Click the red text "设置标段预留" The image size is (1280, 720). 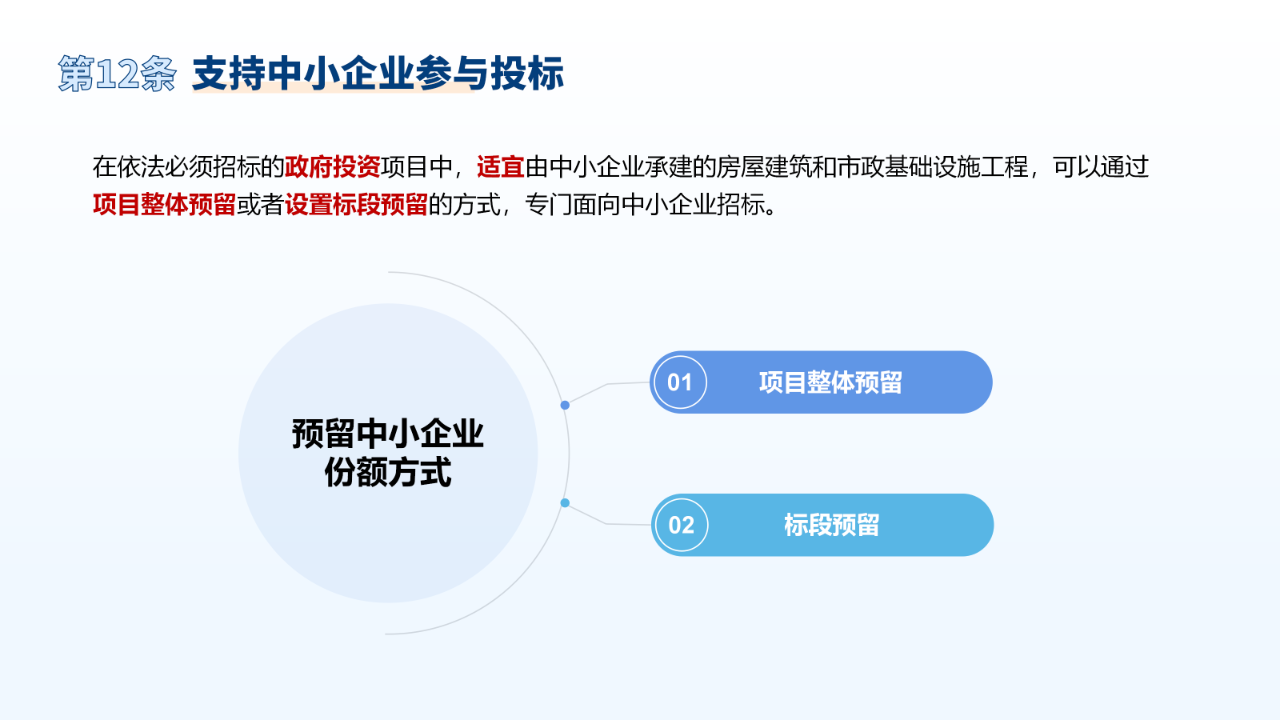356,205
